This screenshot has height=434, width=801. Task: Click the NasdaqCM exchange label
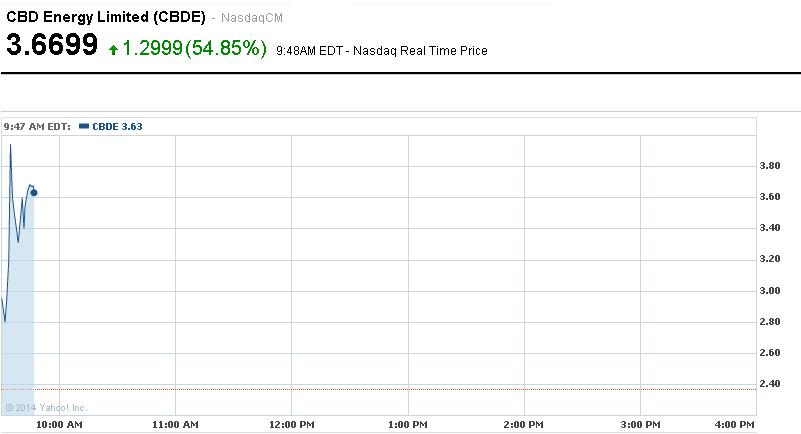[x=254, y=18]
